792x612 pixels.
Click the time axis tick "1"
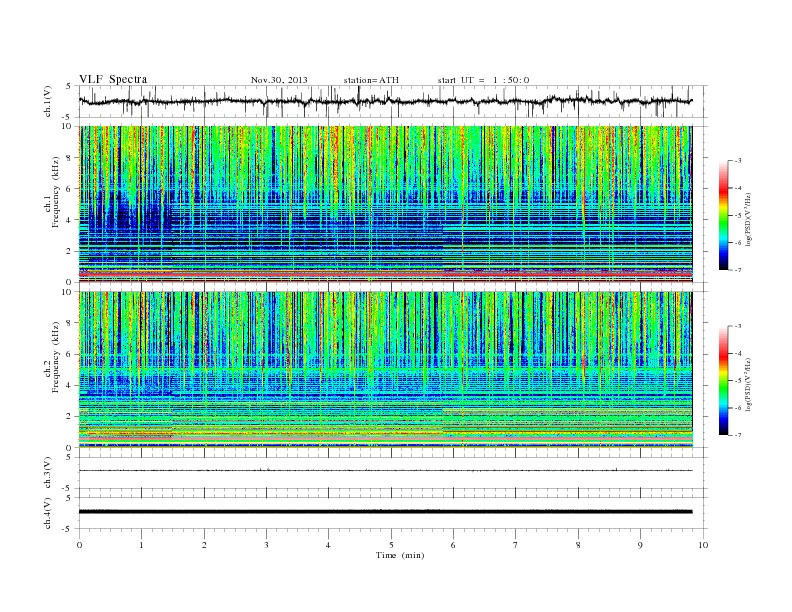142,545
